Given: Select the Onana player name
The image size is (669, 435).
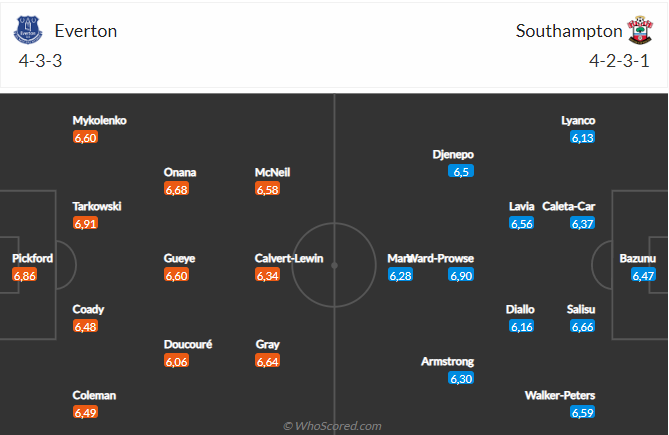Looking at the screenshot, I should [x=180, y=172].
